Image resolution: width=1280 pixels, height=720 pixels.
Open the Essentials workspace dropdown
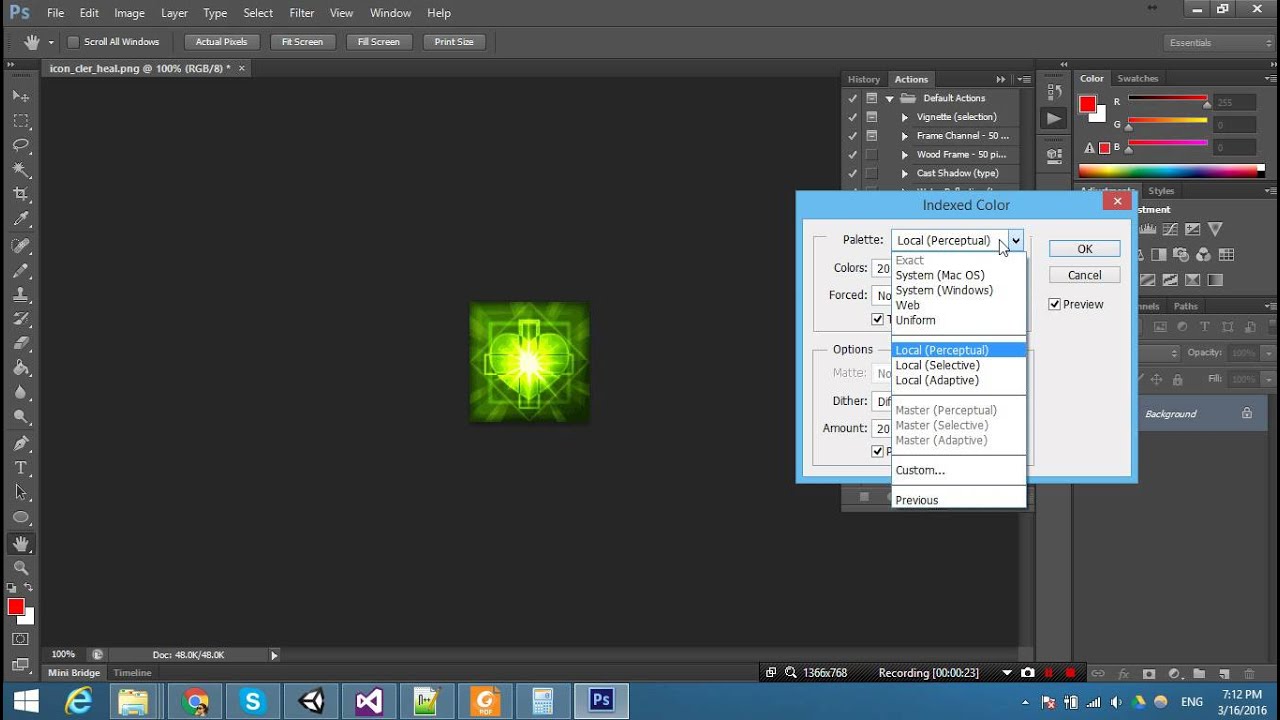(1219, 43)
